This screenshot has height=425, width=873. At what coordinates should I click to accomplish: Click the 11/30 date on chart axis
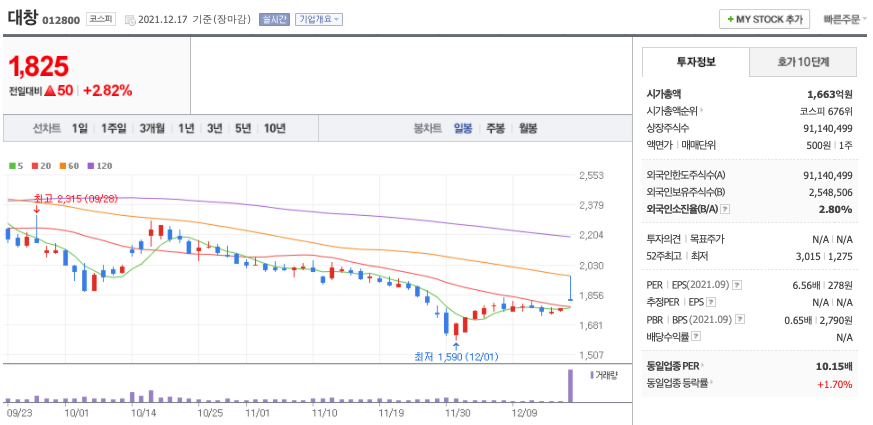pos(457,414)
